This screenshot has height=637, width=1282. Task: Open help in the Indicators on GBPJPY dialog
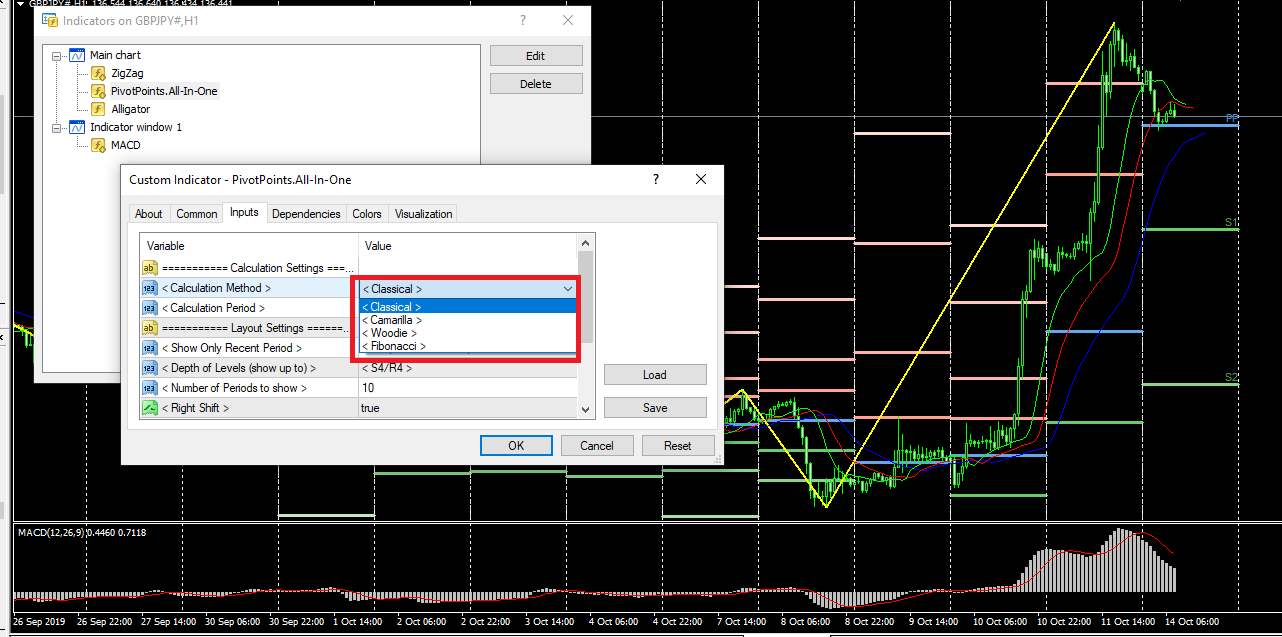pyautogui.click(x=522, y=20)
